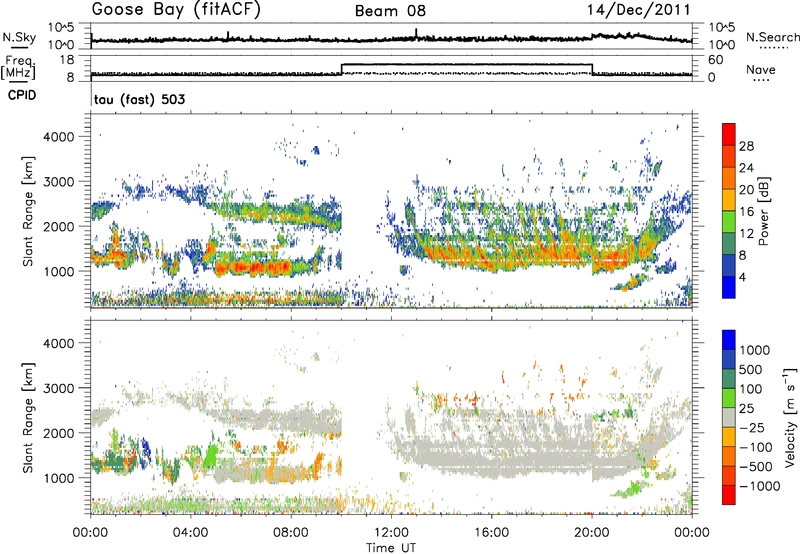
Task: Select the 'tau (fast) 503' text
Action: [139, 99]
